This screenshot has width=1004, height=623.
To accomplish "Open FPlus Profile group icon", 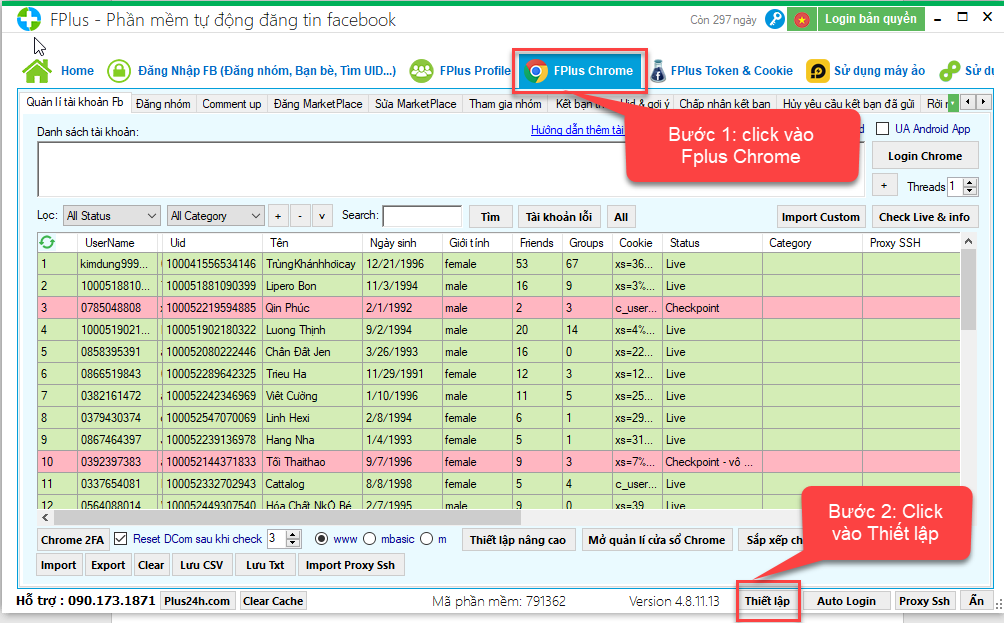I will [x=421, y=71].
